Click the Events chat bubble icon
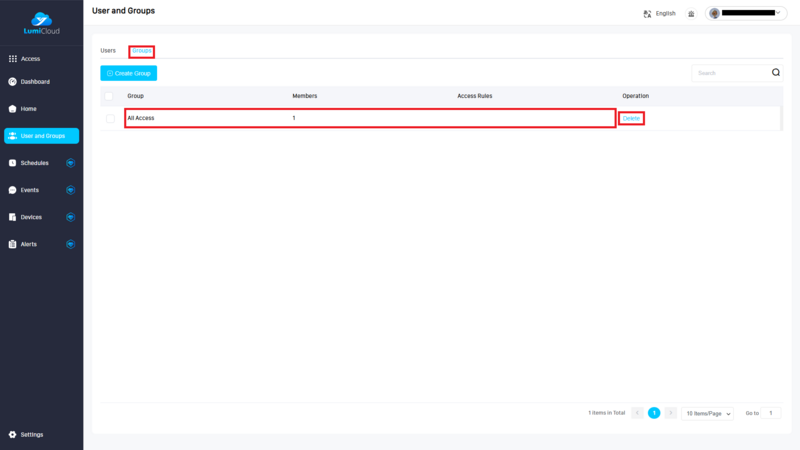 [x=12, y=190]
